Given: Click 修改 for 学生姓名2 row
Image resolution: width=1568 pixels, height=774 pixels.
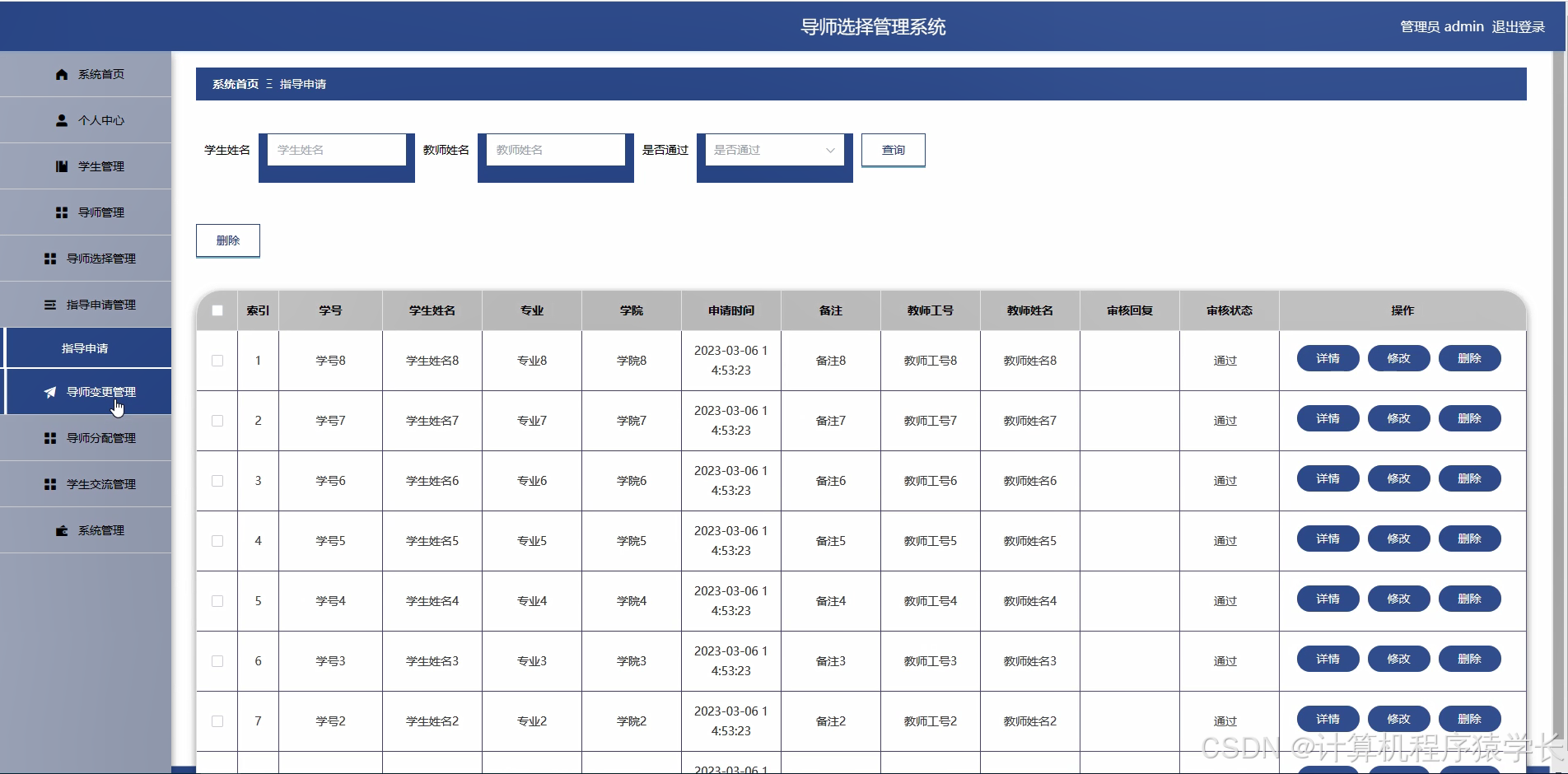Looking at the screenshot, I should 1399,719.
